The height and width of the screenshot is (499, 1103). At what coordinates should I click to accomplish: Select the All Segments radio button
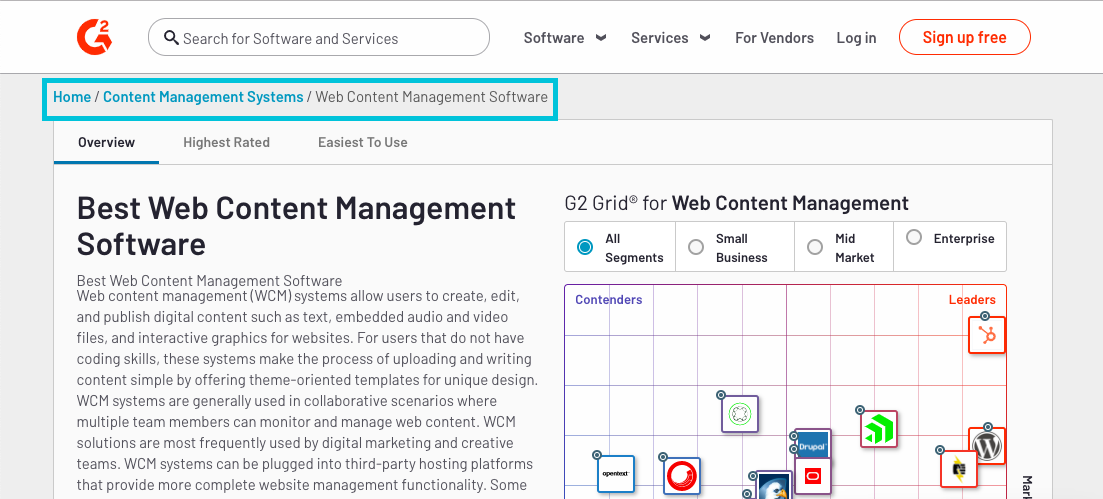585,247
